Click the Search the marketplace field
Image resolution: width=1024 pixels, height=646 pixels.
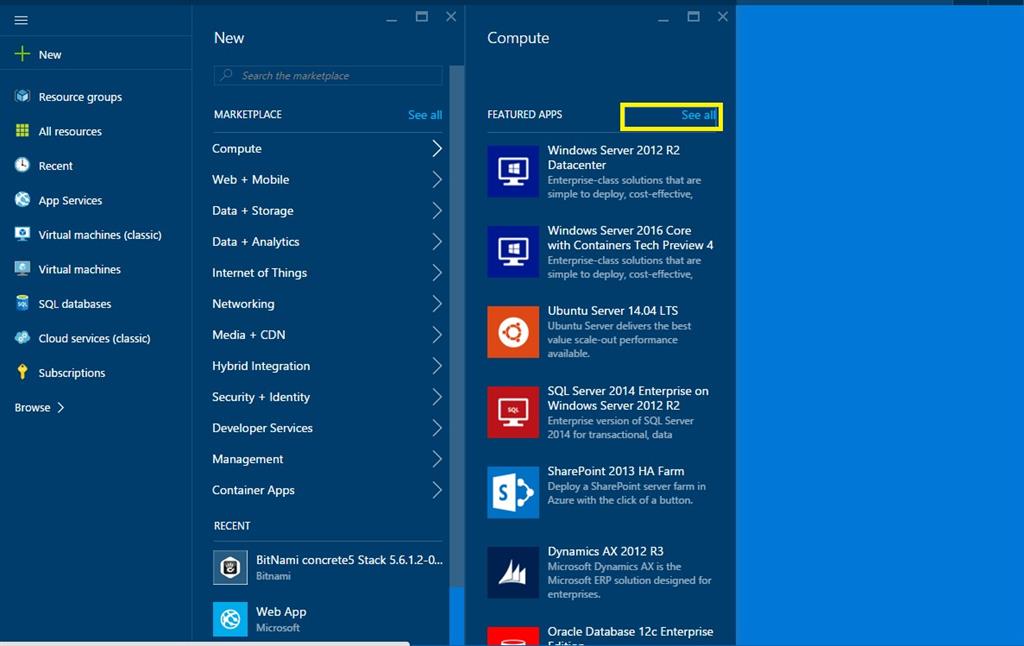[x=328, y=75]
